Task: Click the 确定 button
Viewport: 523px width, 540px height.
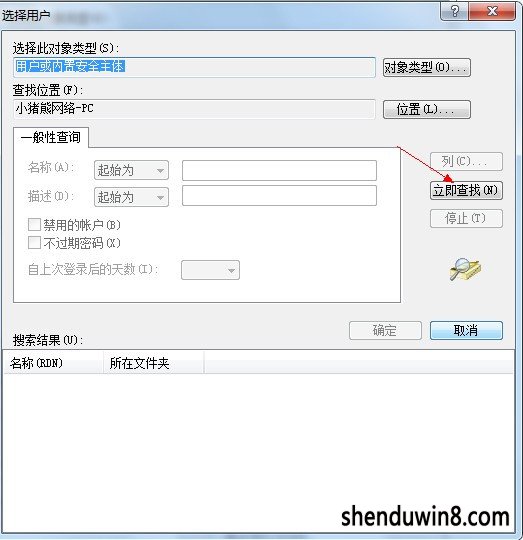Action: (x=385, y=331)
